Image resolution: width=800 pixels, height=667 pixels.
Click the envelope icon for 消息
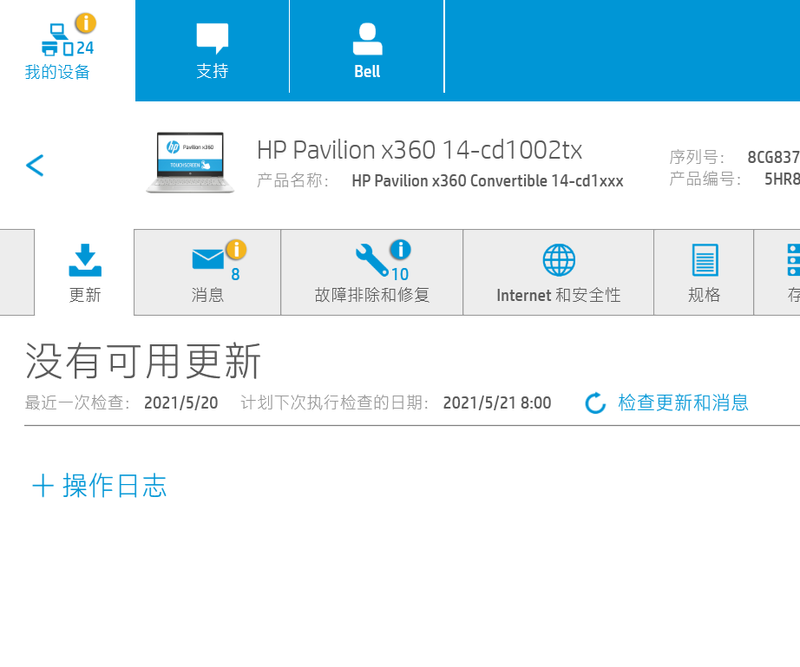click(x=208, y=260)
